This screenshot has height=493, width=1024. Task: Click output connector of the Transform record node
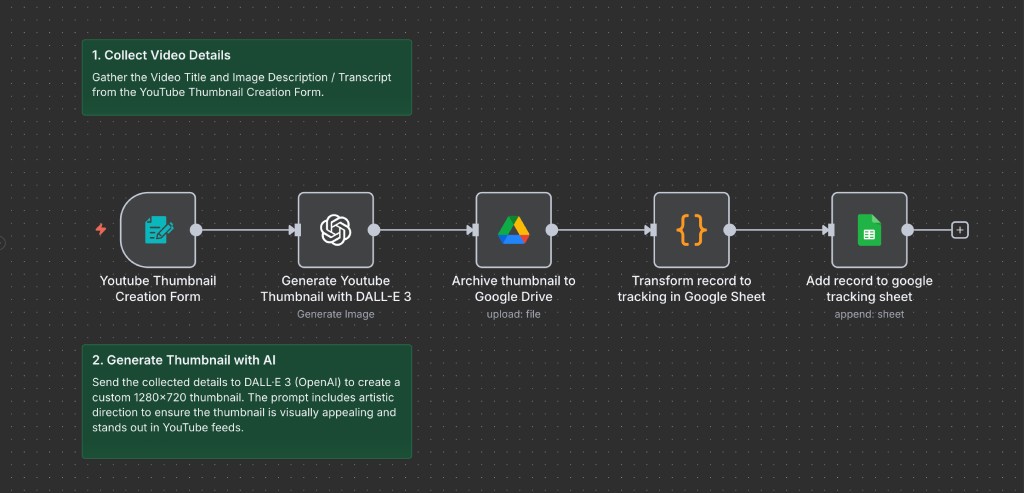point(729,230)
